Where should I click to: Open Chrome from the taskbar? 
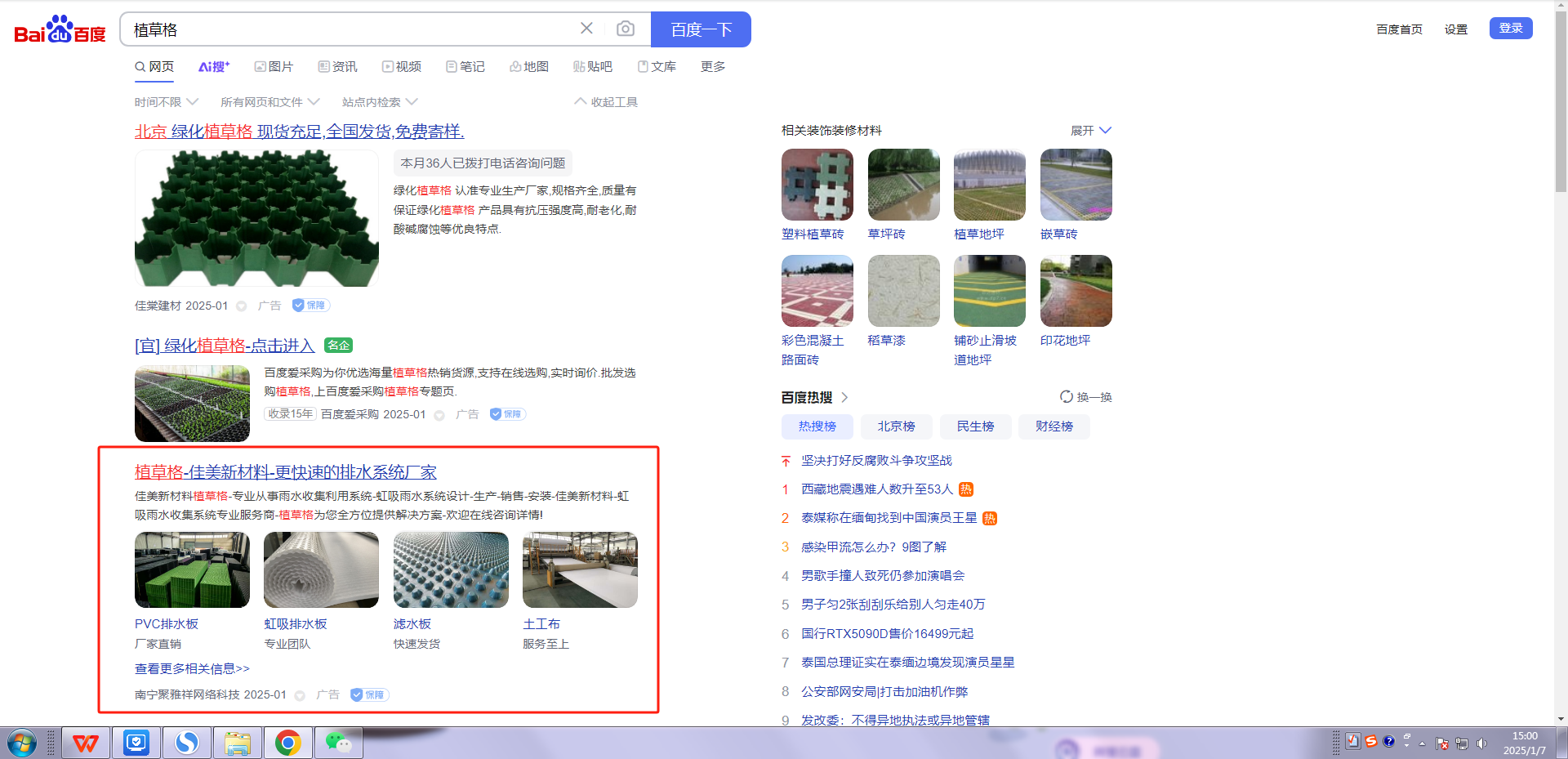[287, 743]
